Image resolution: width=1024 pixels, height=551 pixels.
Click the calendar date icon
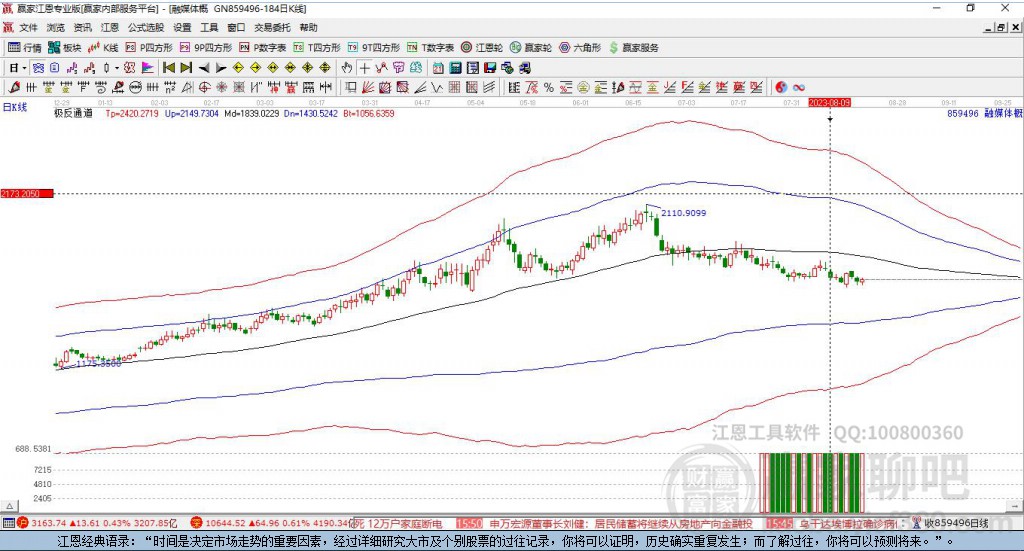pos(438,68)
